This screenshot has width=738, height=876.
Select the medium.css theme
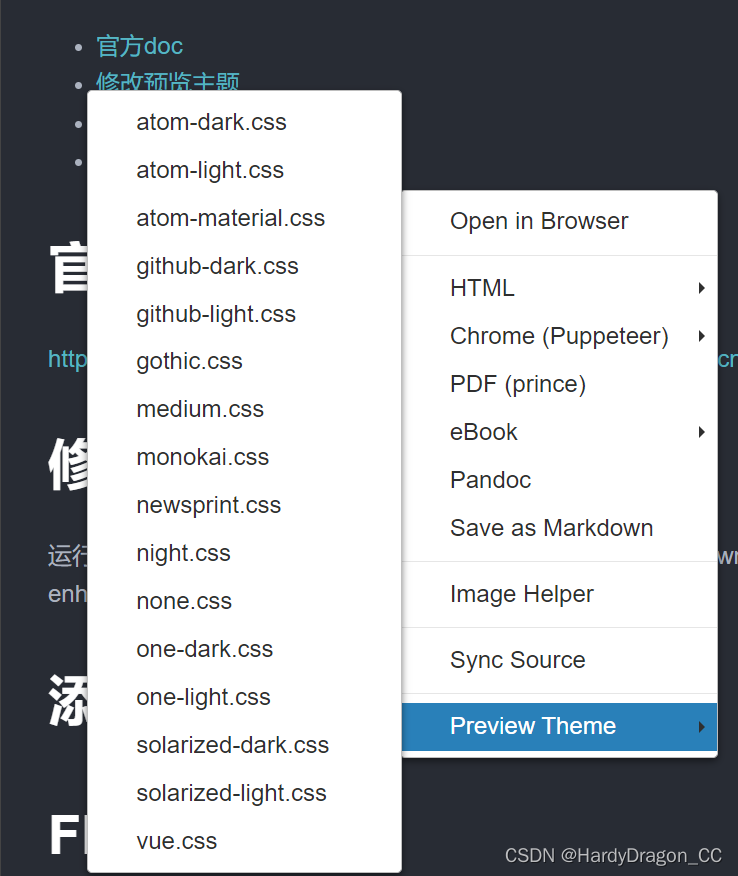coord(200,409)
